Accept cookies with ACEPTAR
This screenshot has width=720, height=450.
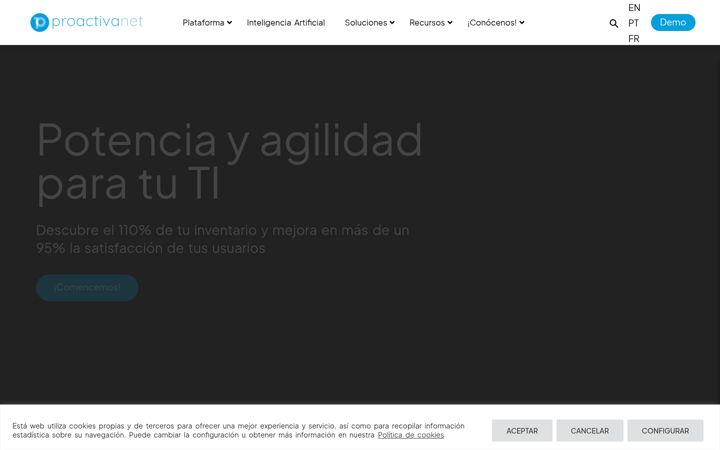point(522,431)
